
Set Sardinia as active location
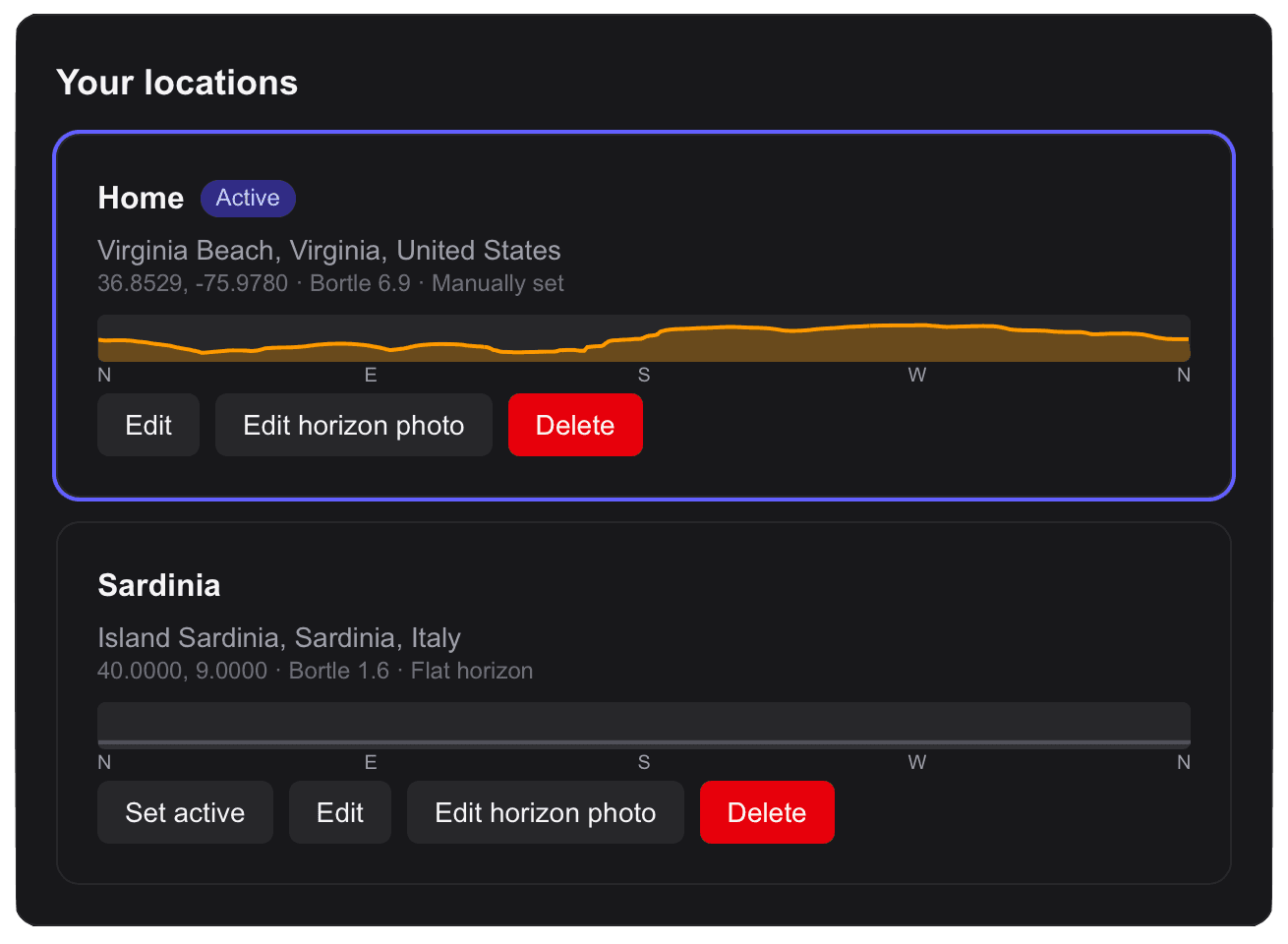coord(185,812)
